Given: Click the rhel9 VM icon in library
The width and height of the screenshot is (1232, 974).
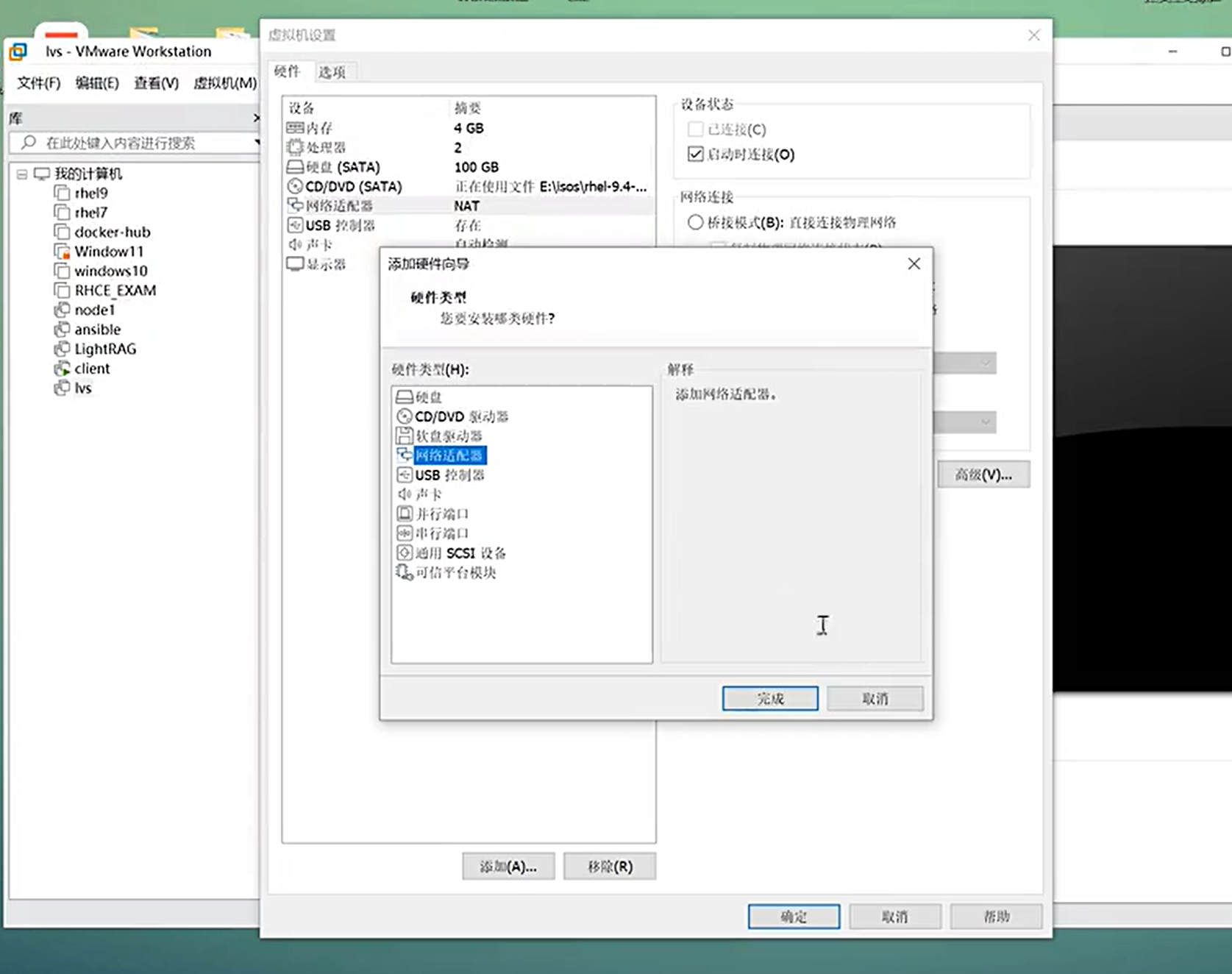Looking at the screenshot, I should click(62, 193).
